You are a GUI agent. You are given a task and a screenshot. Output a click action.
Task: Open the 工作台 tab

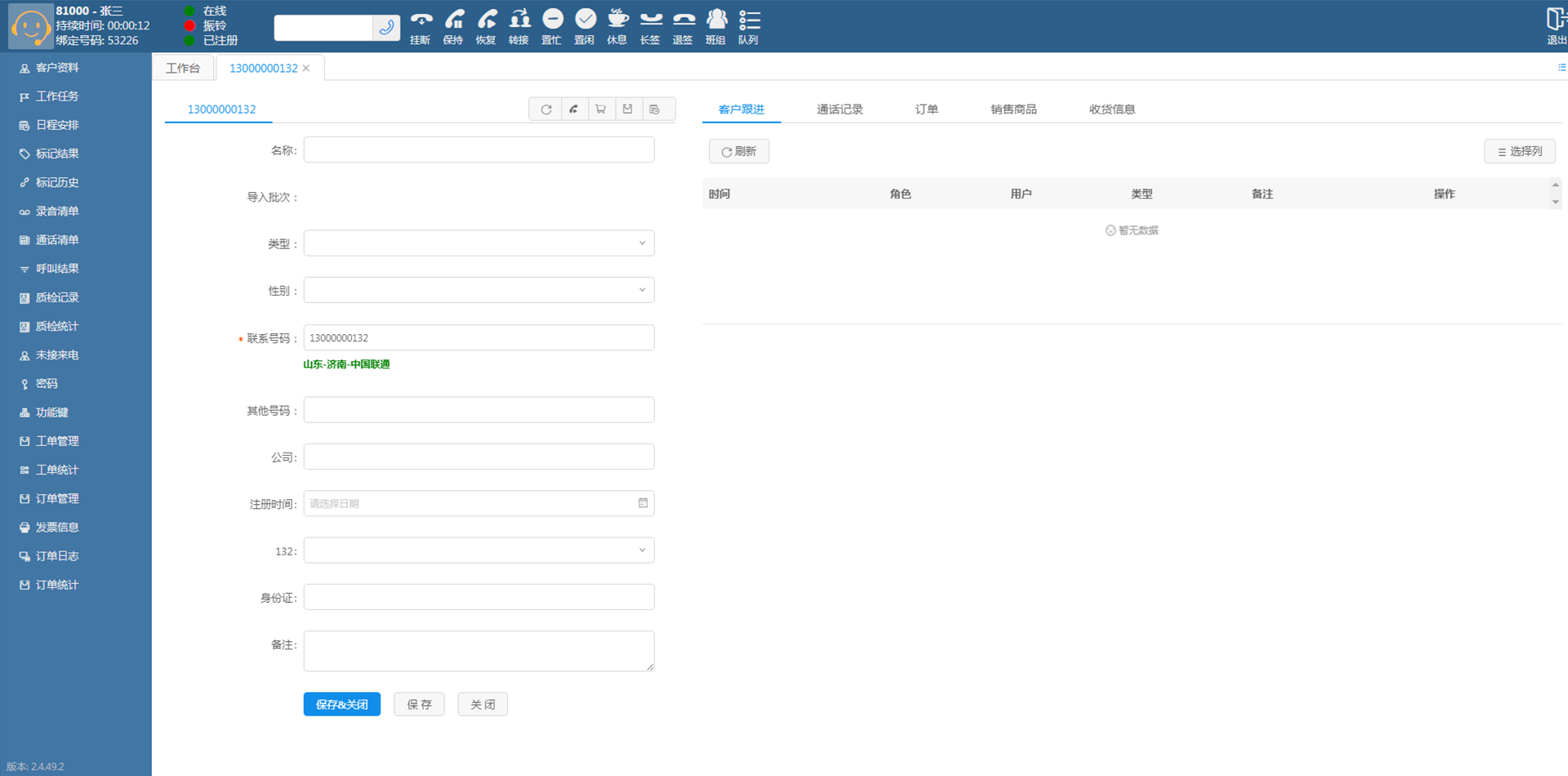183,69
